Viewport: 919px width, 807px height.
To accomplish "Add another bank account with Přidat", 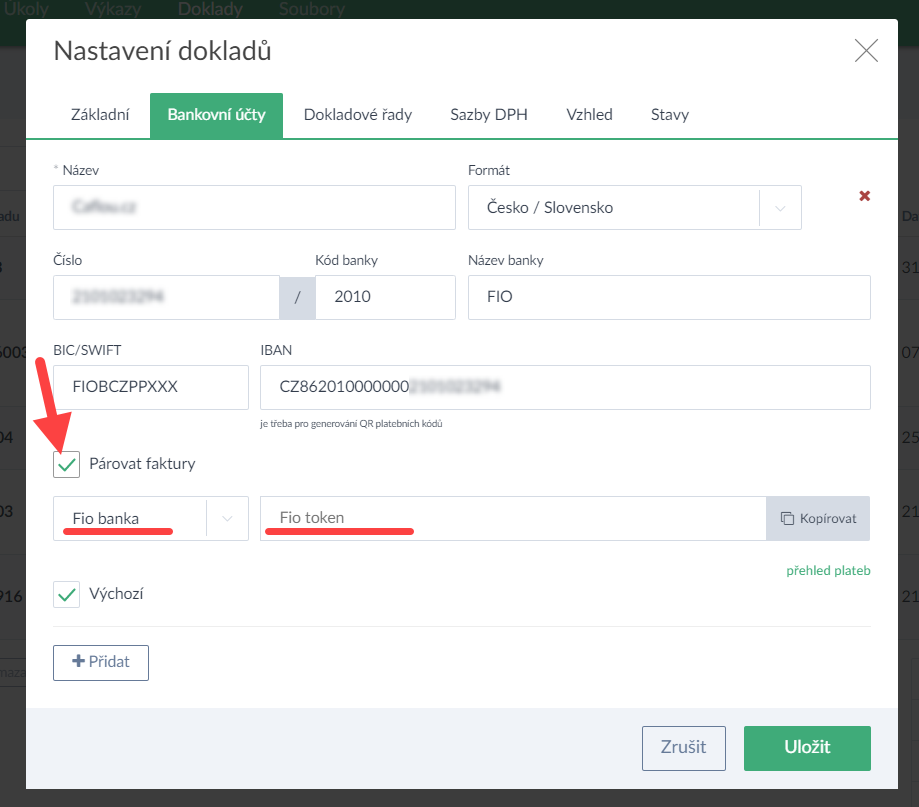I will [101, 662].
